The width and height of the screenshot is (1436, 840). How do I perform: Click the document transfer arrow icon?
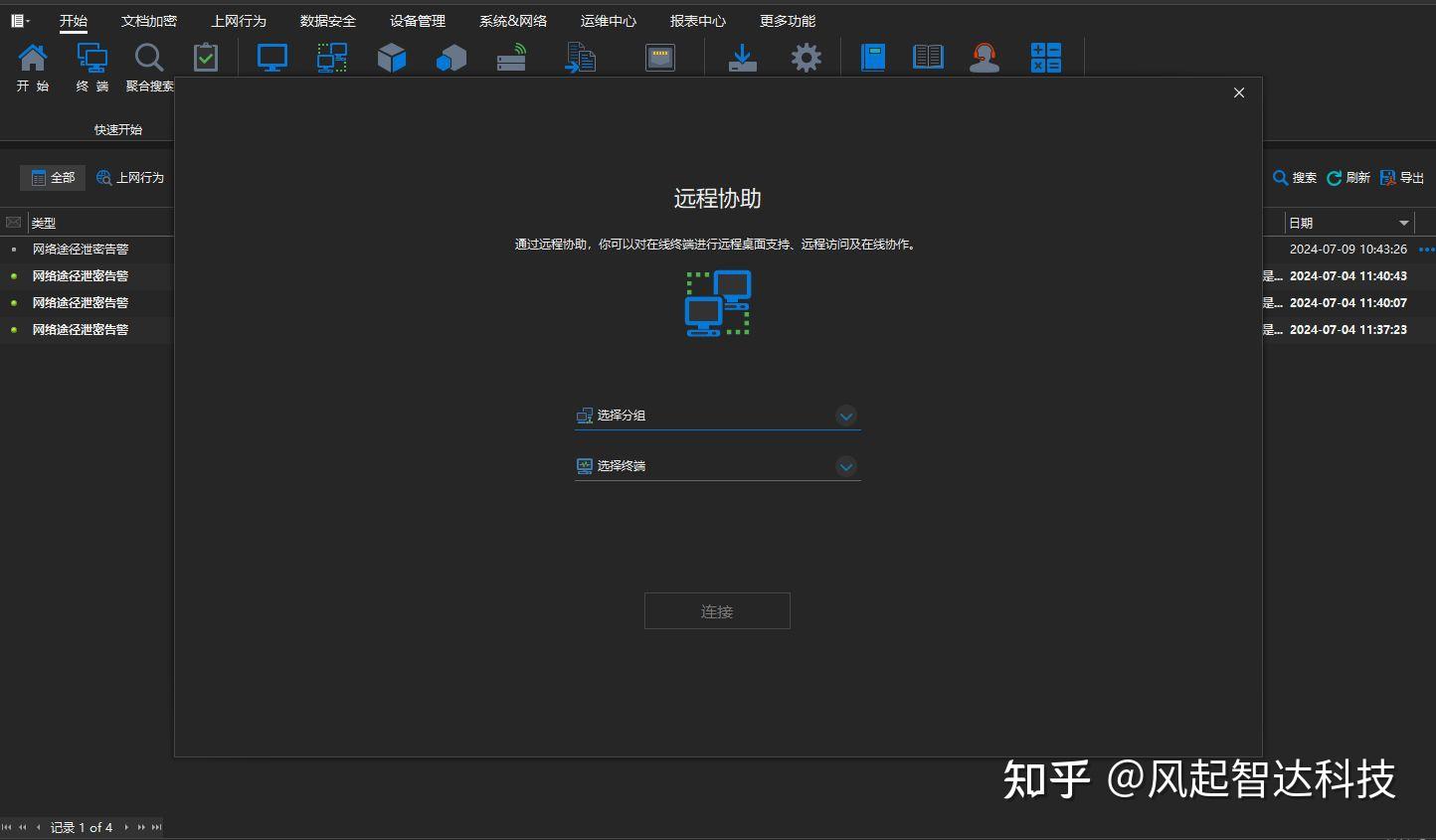click(580, 58)
